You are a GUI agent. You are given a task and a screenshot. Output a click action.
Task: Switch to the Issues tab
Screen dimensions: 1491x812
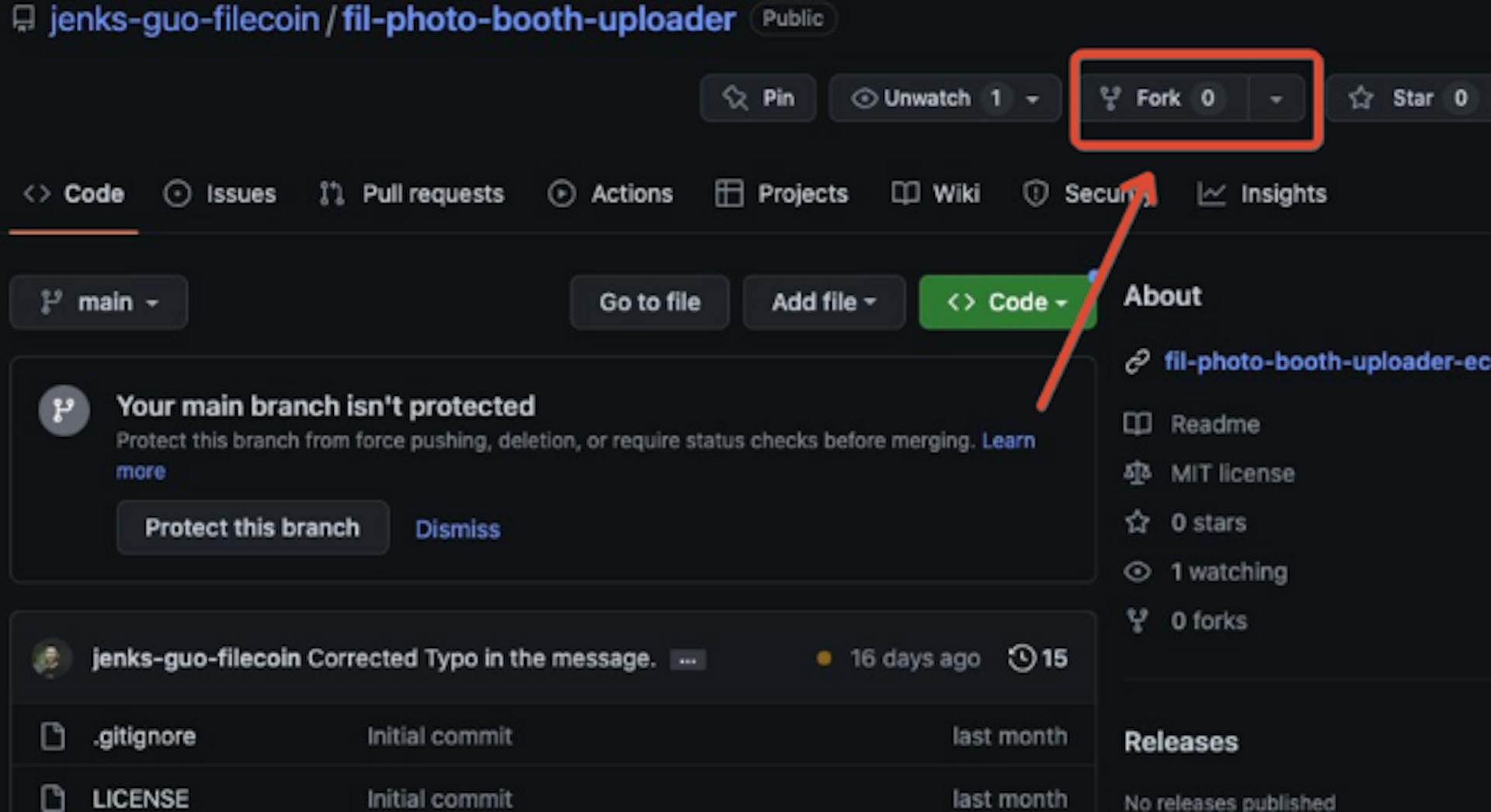(220, 194)
